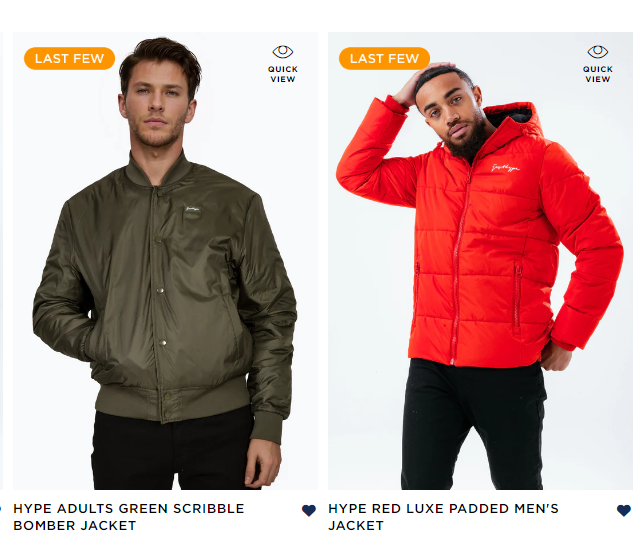Click the scribble logo patch on green bomber chest

(x=192, y=209)
